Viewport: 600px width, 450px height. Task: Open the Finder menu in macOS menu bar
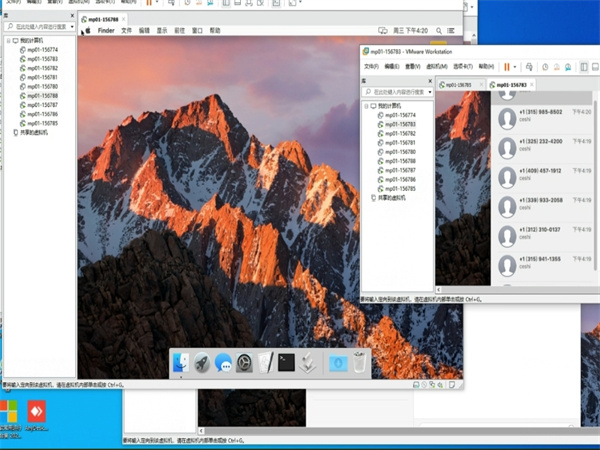tap(105, 31)
